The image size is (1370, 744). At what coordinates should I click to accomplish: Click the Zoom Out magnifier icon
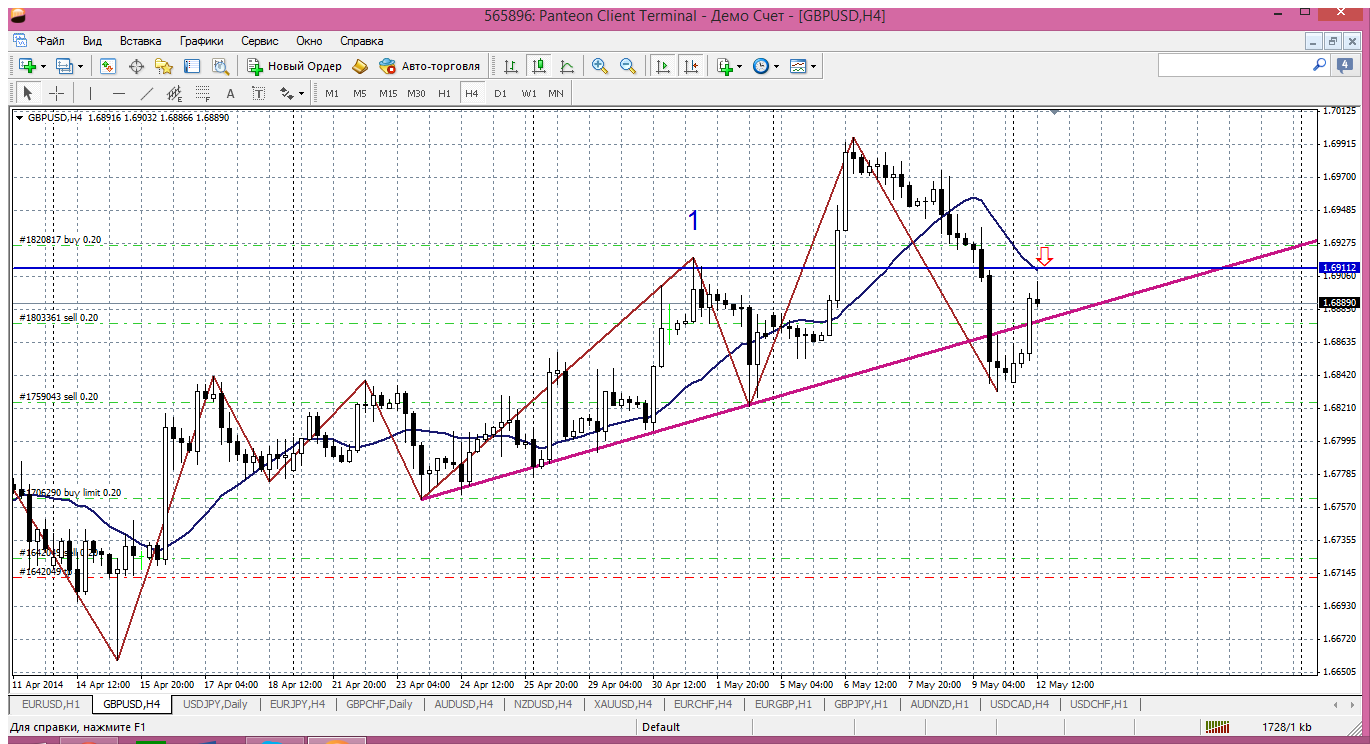point(628,66)
